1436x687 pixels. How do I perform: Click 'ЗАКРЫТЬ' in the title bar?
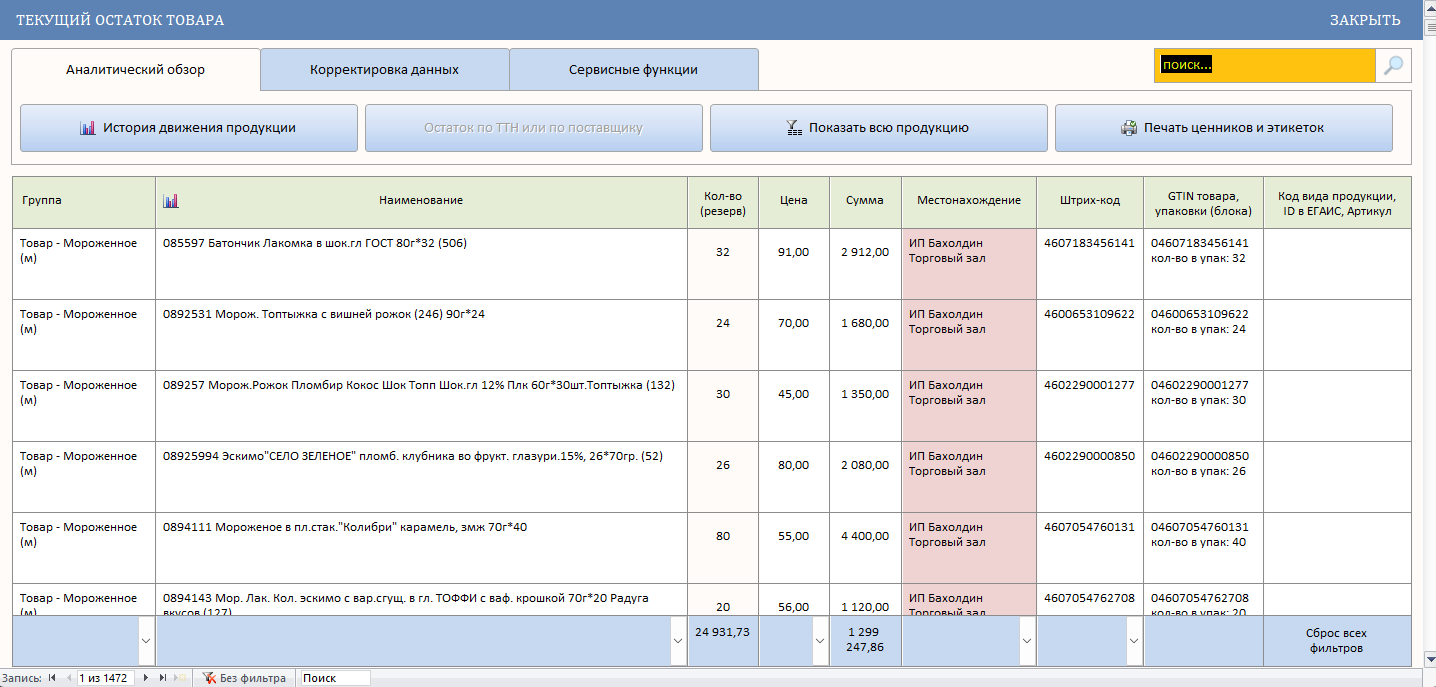point(1364,20)
